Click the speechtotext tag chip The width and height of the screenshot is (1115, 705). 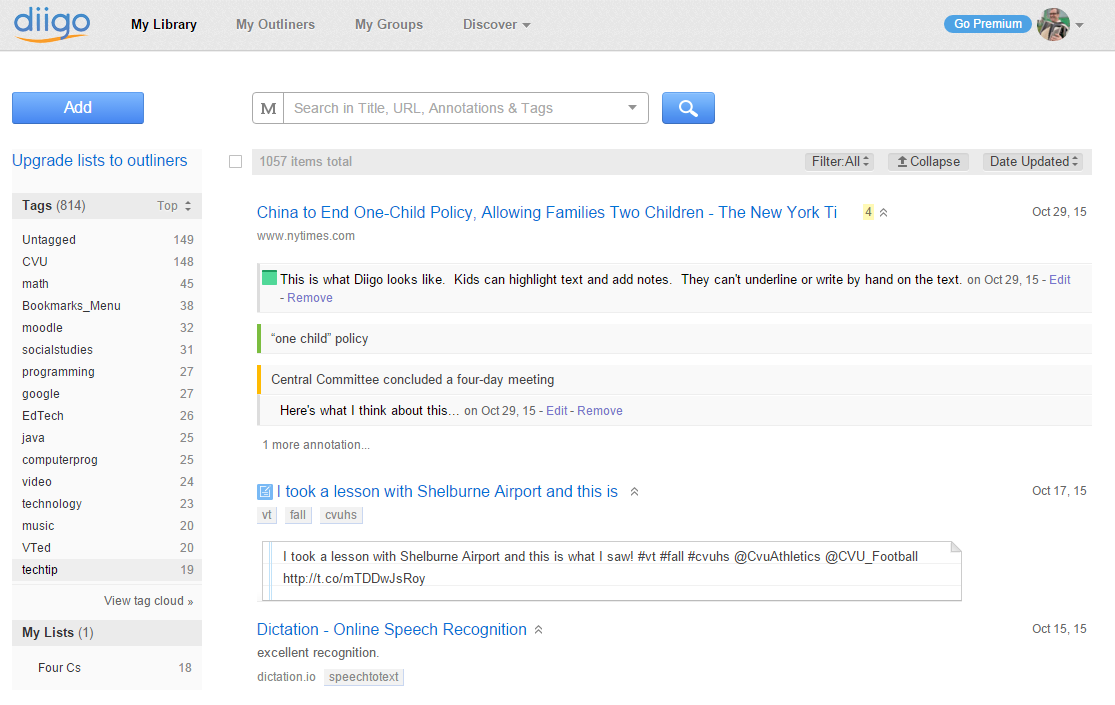pos(363,677)
